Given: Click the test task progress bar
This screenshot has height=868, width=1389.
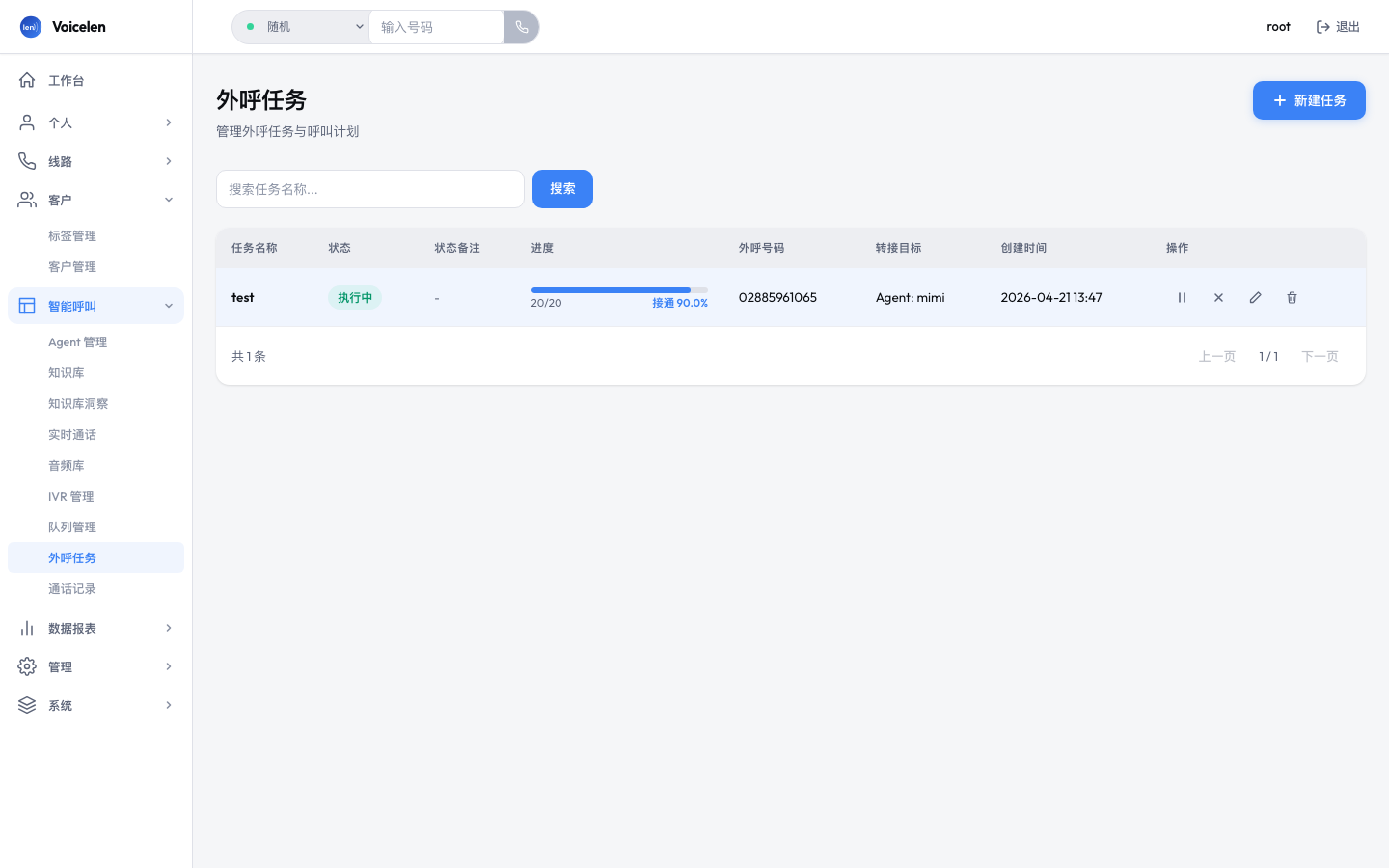Looking at the screenshot, I should click(x=619, y=290).
